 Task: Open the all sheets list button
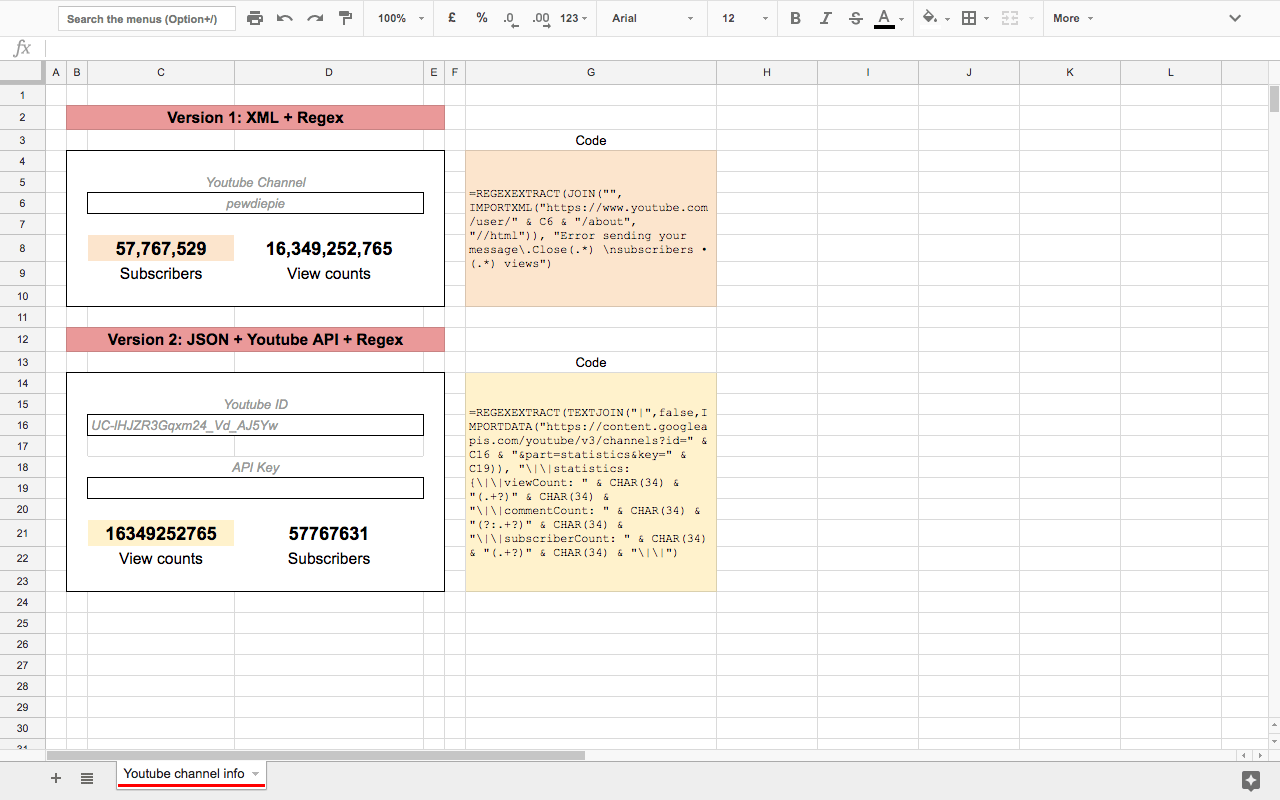point(86,777)
